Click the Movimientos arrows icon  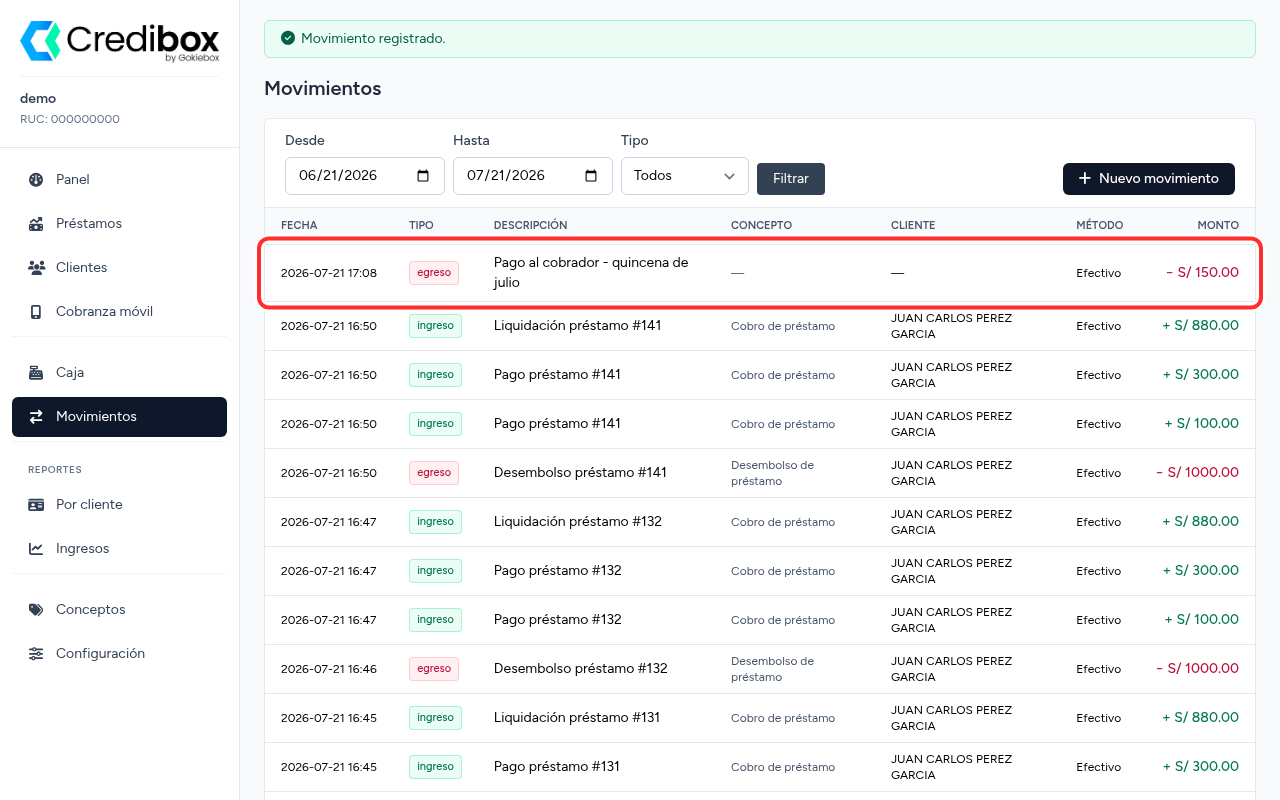[36, 417]
